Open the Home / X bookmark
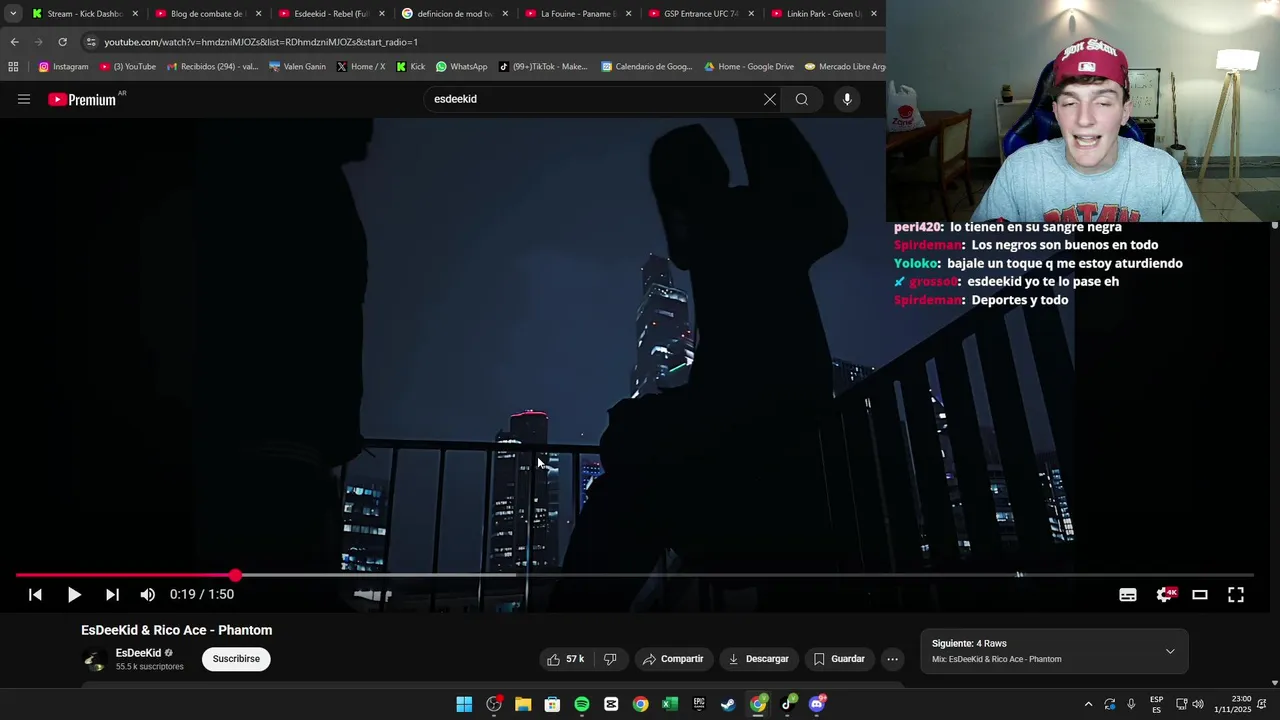The image size is (1280, 720). click(361, 67)
